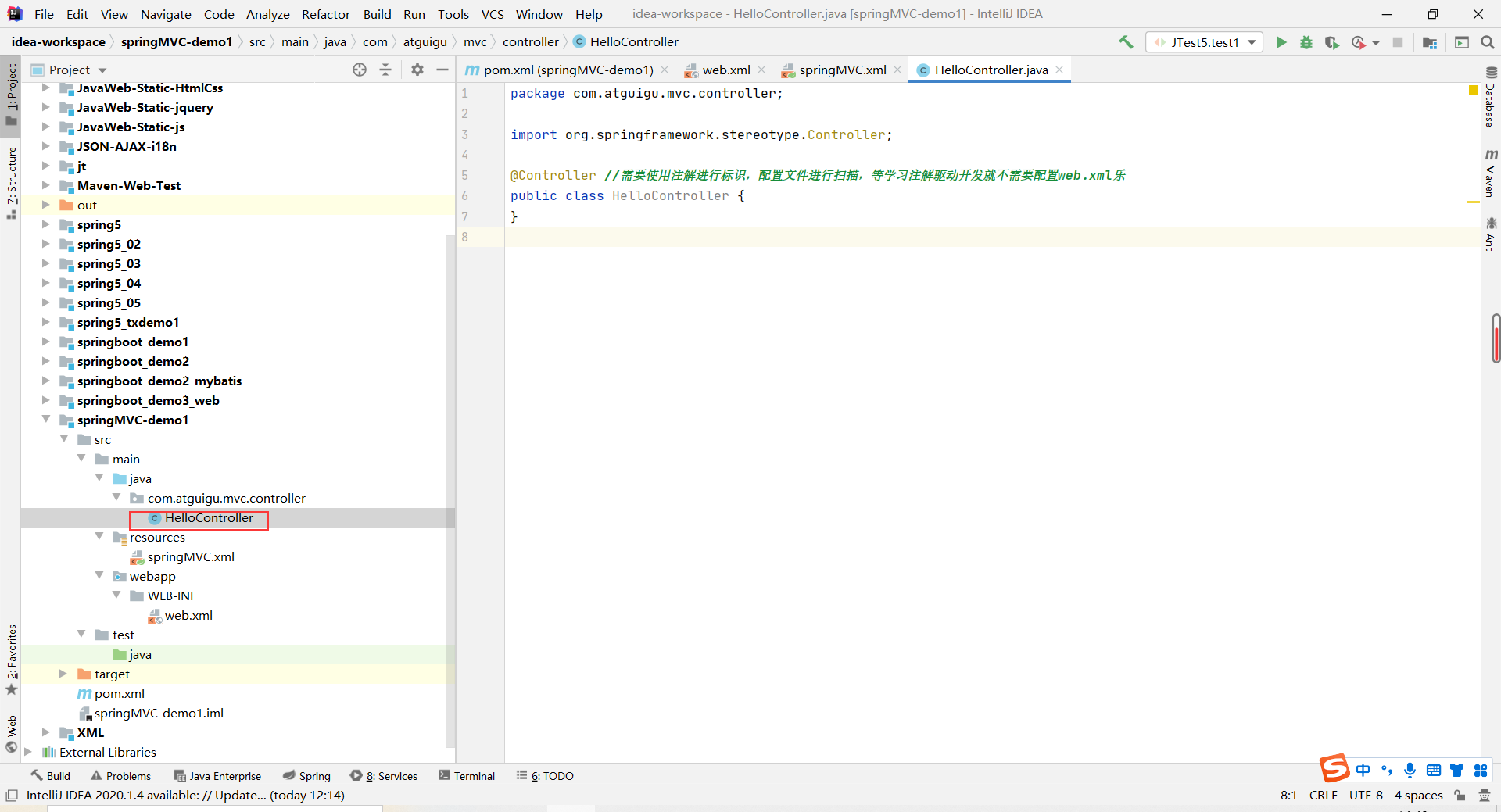The width and height of the screenshot is (1501, 812).
Task: Click the Project tree vertical scrollbar
Action: [x=450, y=491]
